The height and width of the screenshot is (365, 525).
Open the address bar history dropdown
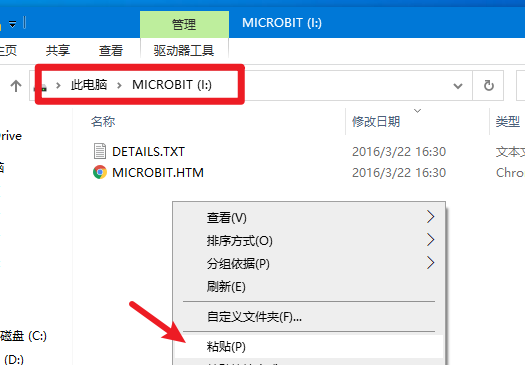458,86
